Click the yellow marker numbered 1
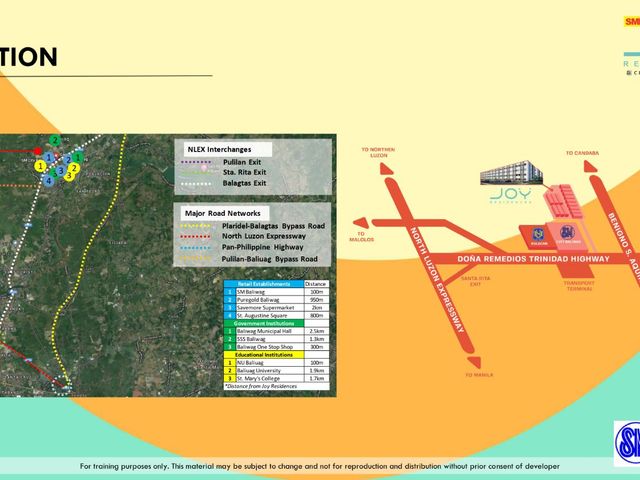Screen dimensions: 640x480 [40, 166]
